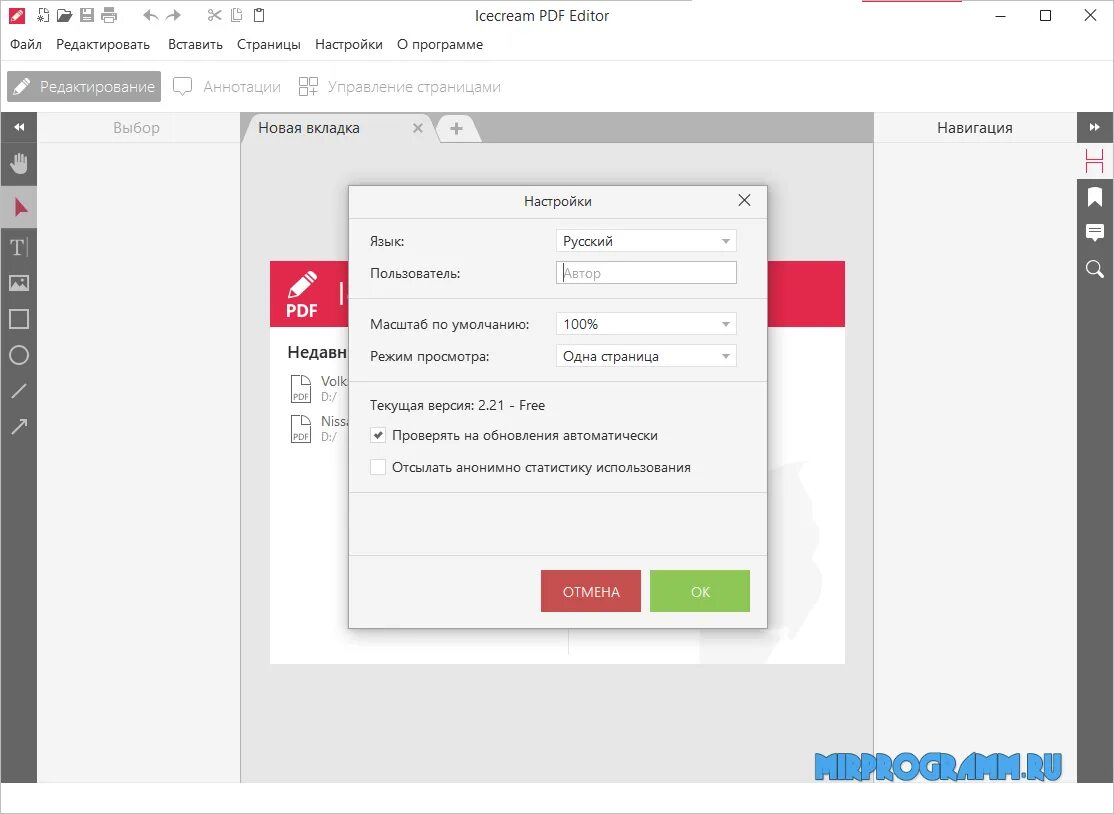Switch to Управление страницами mode
1114x814 pixels.
click(x=400, y=87)
